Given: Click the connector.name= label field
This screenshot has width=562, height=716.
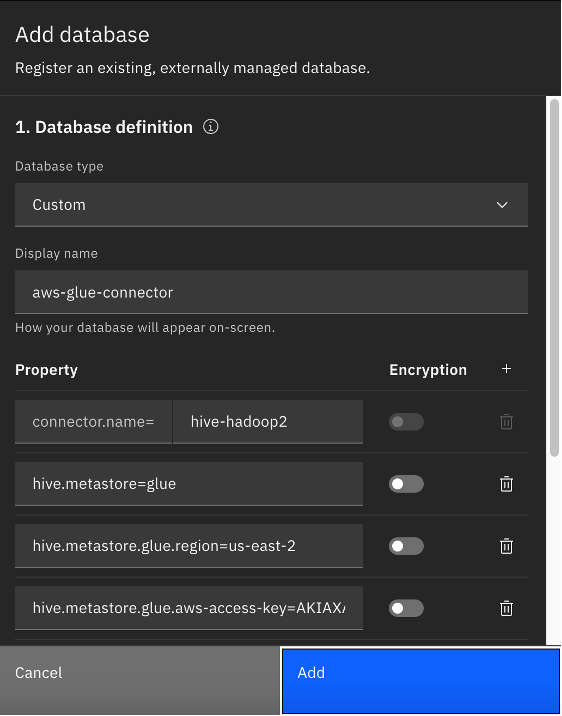Looking at the screenshot, I should (94, 421).
